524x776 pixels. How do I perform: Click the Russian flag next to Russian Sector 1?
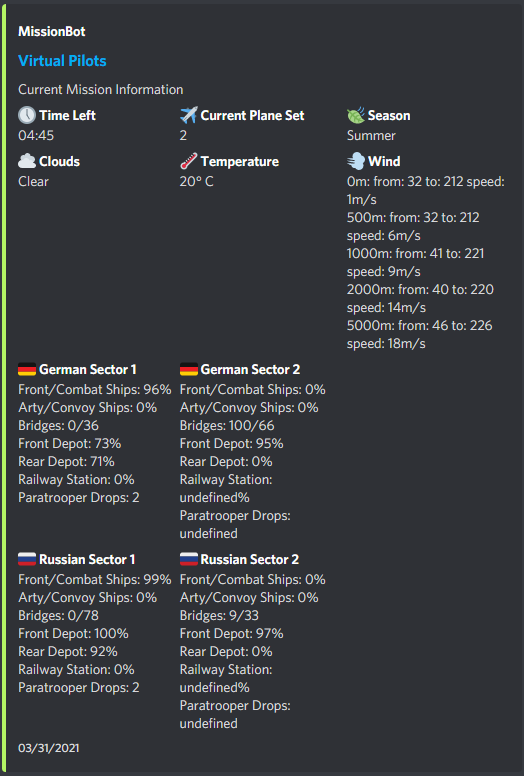27,560
